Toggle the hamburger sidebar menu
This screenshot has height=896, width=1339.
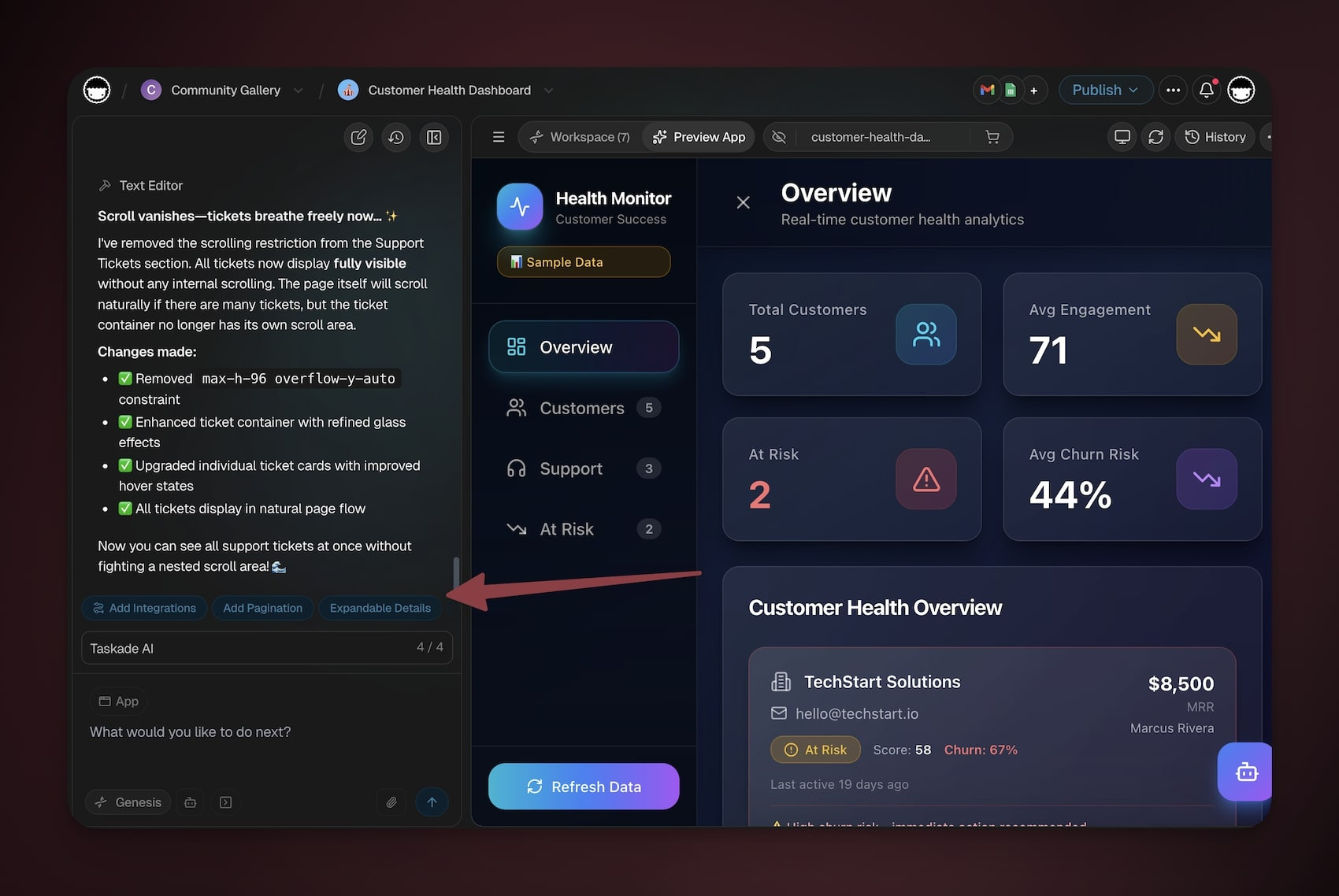click(499, 137)
